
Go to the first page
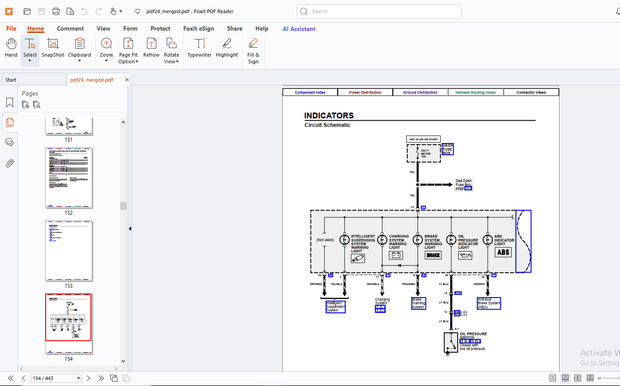(11, 378)
